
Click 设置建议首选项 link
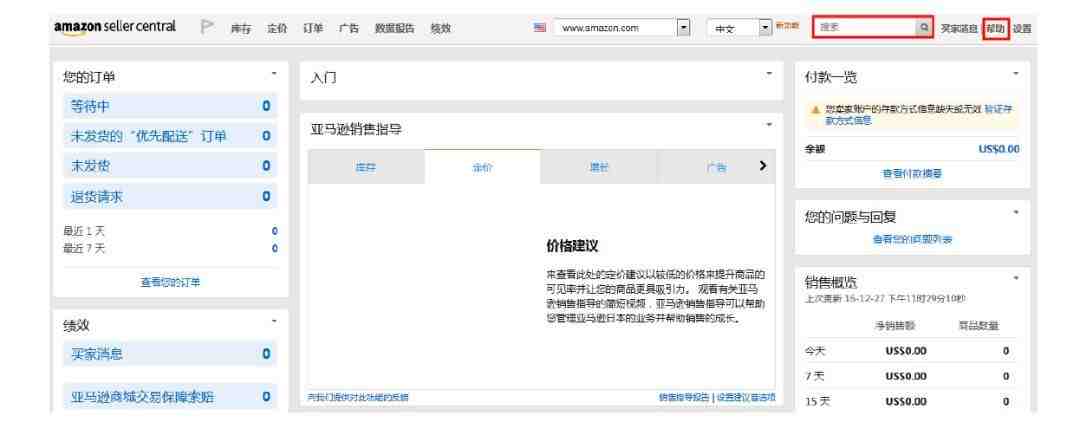(x=746, y=397)
